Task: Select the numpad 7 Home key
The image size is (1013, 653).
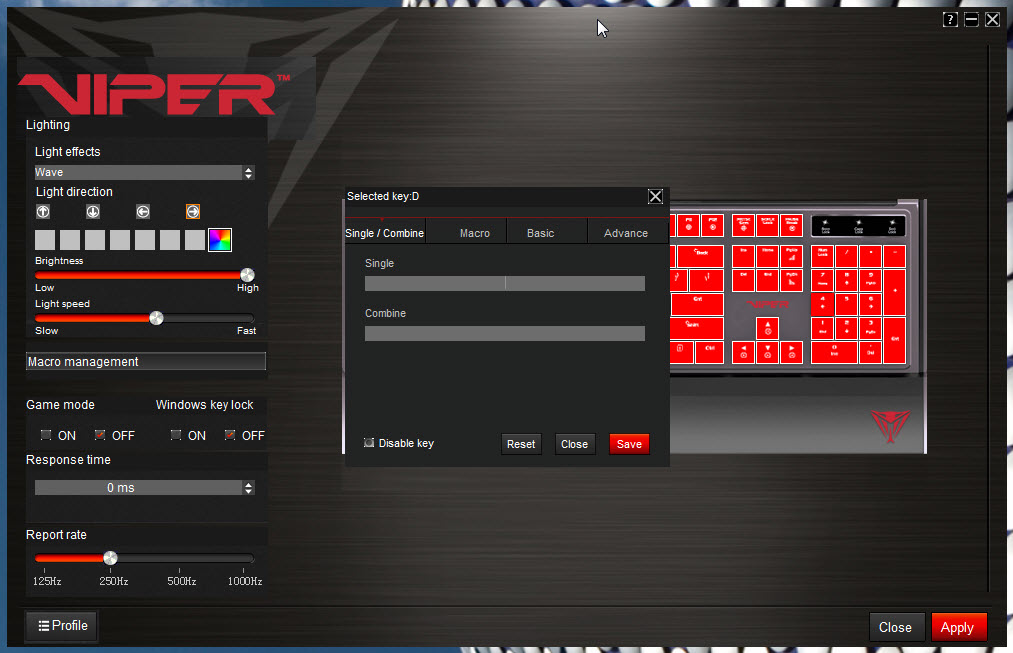Action: click(x=822, y=280)
